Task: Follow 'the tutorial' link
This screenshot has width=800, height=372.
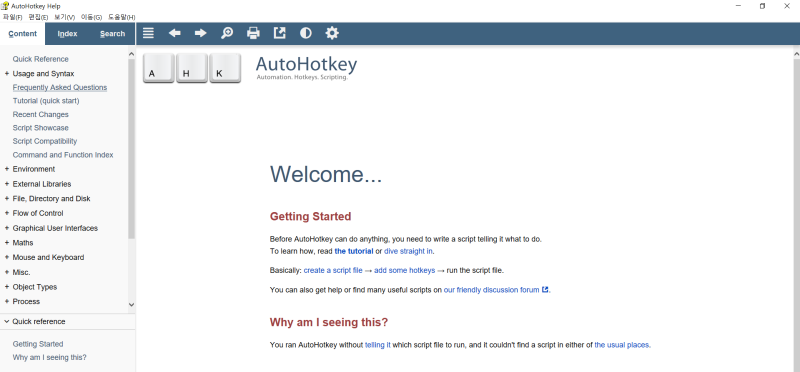Action: [354, 251]
